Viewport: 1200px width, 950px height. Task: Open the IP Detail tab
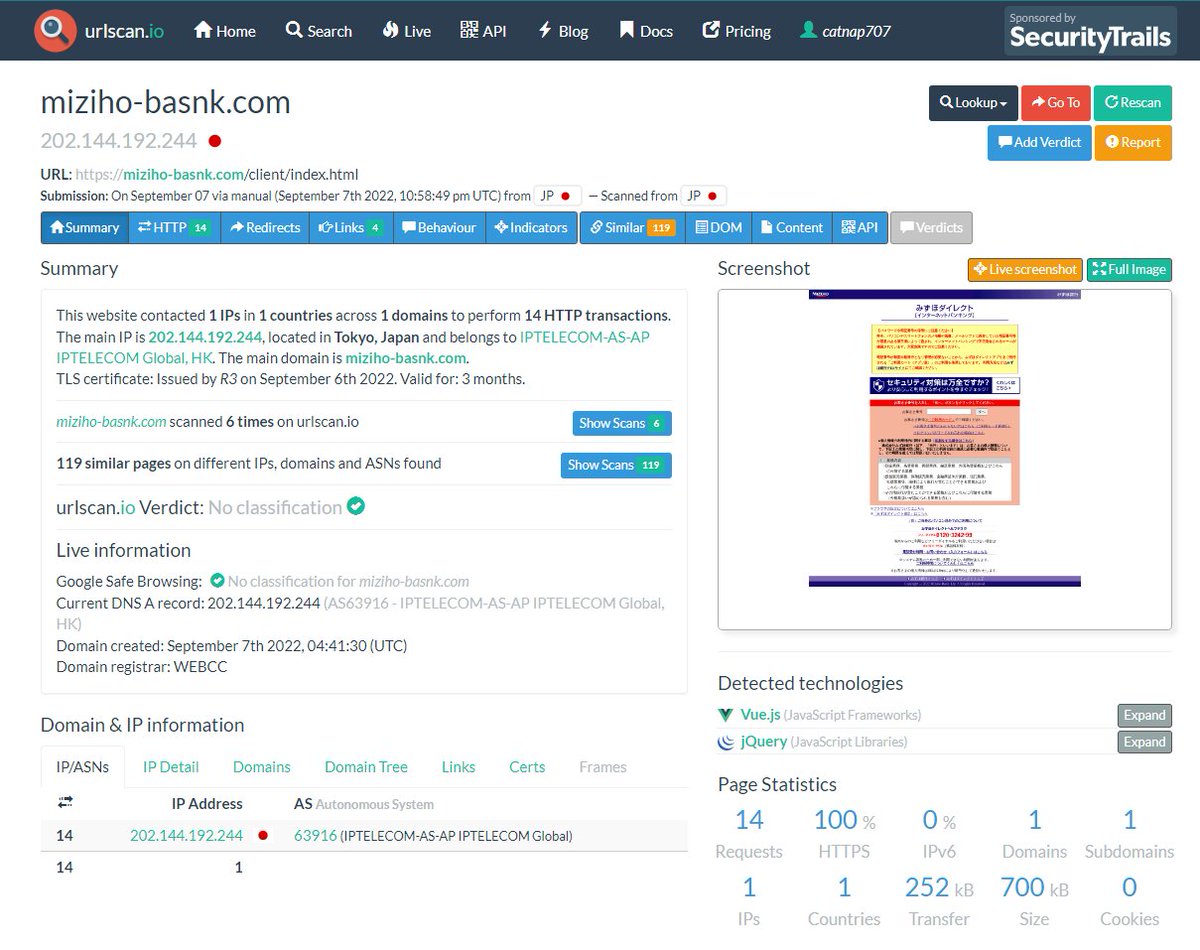pyautogui.click(x=171, y=767)
